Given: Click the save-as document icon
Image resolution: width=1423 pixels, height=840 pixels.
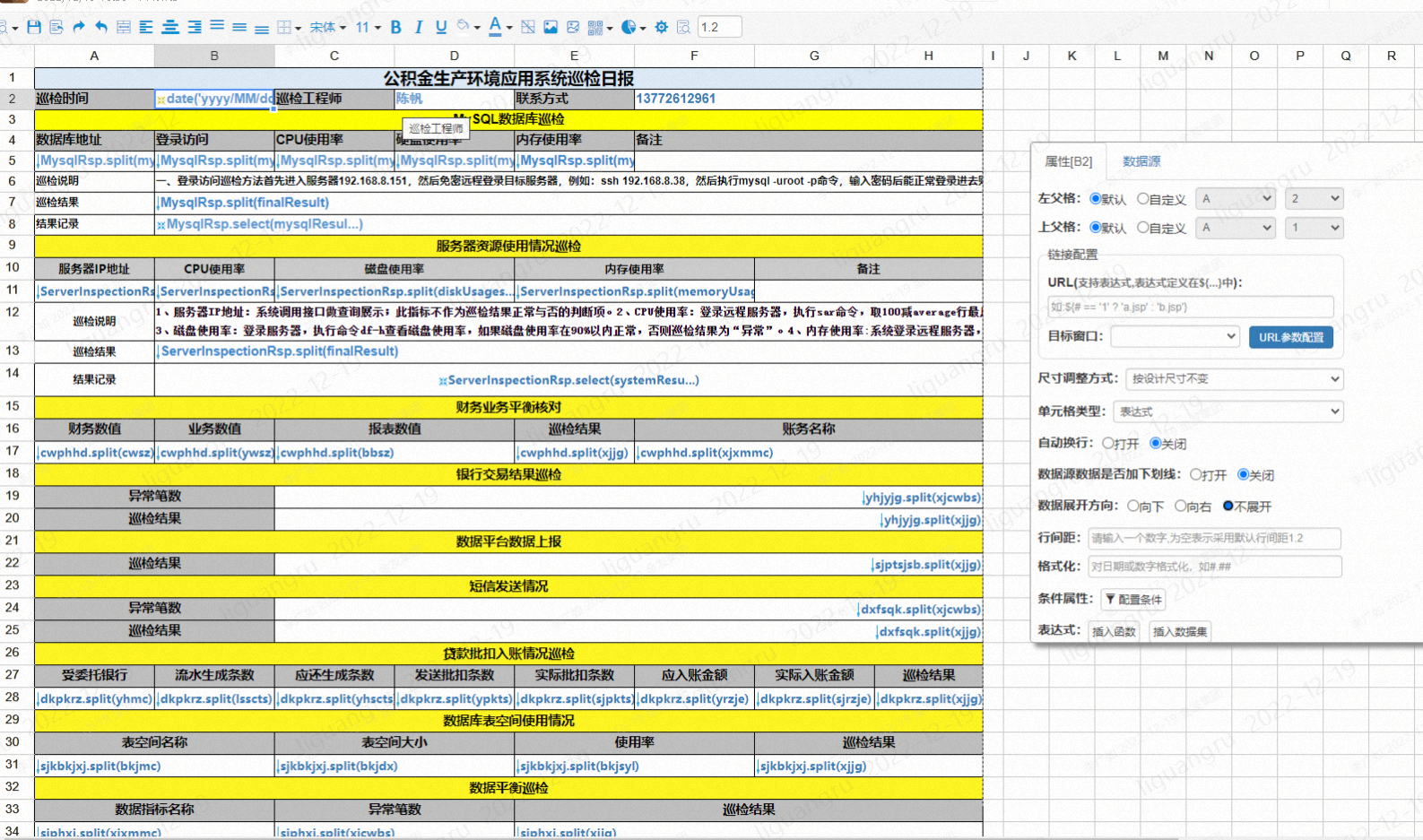Looking at the screenshot, I should pos(56,27).
